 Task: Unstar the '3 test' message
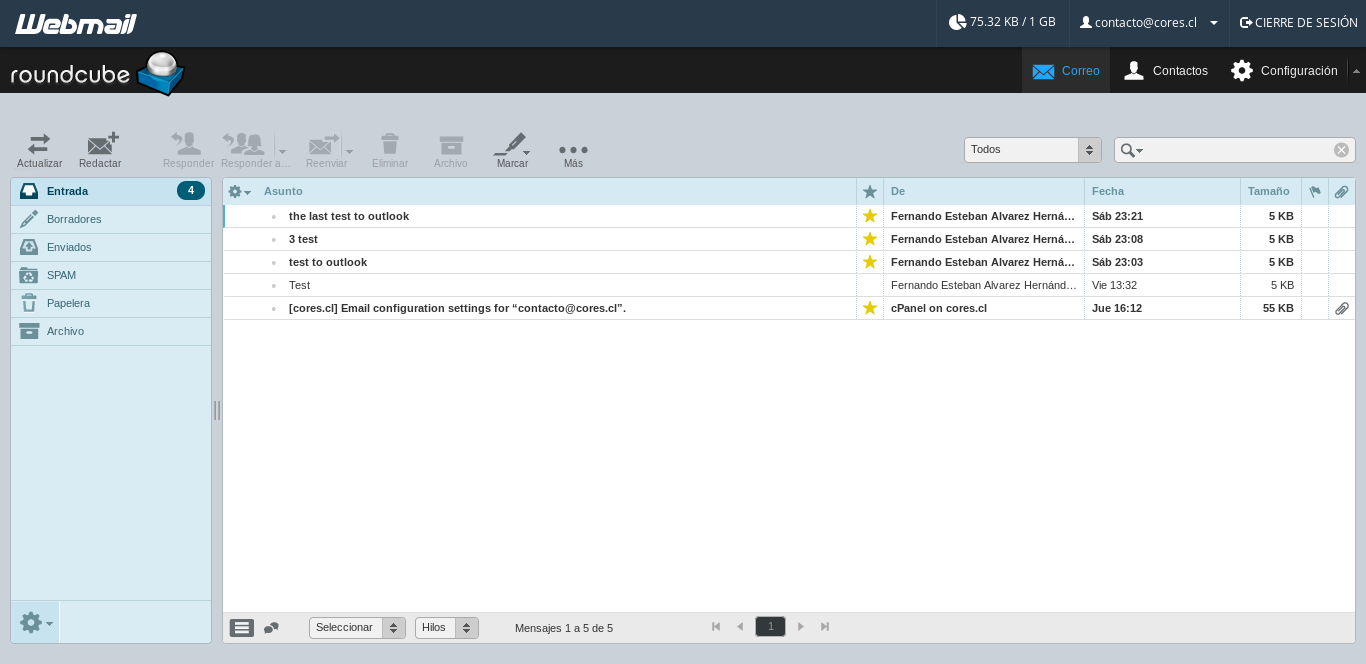tap(869, 239)
